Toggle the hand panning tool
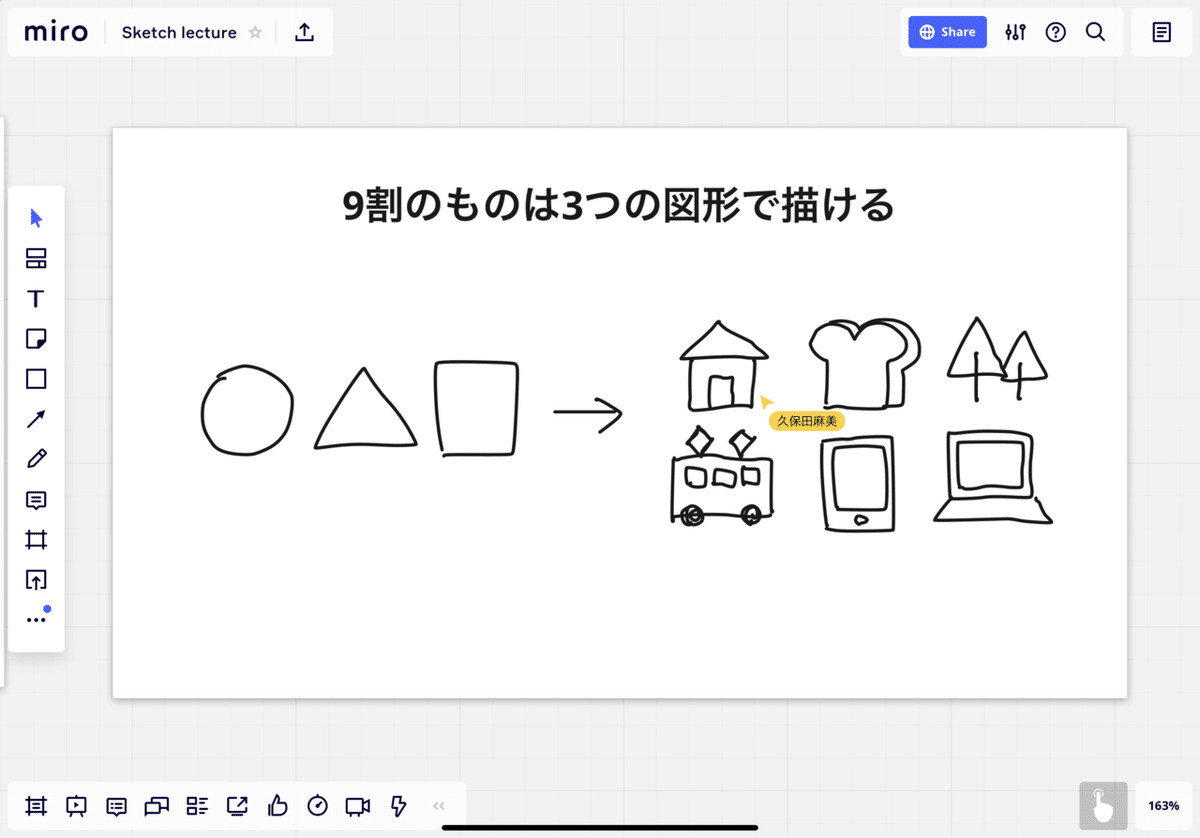The height and width of the screenshot is (838, 1200). coord(1102,806)
